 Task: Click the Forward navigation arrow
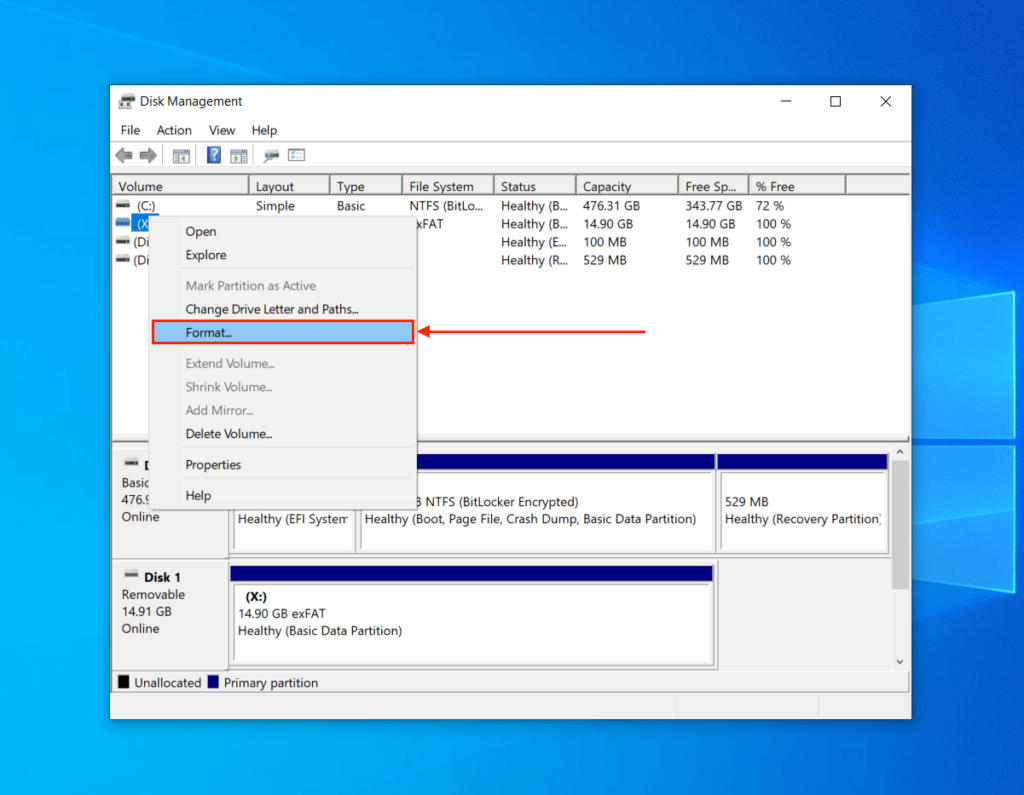click(147, 155)
